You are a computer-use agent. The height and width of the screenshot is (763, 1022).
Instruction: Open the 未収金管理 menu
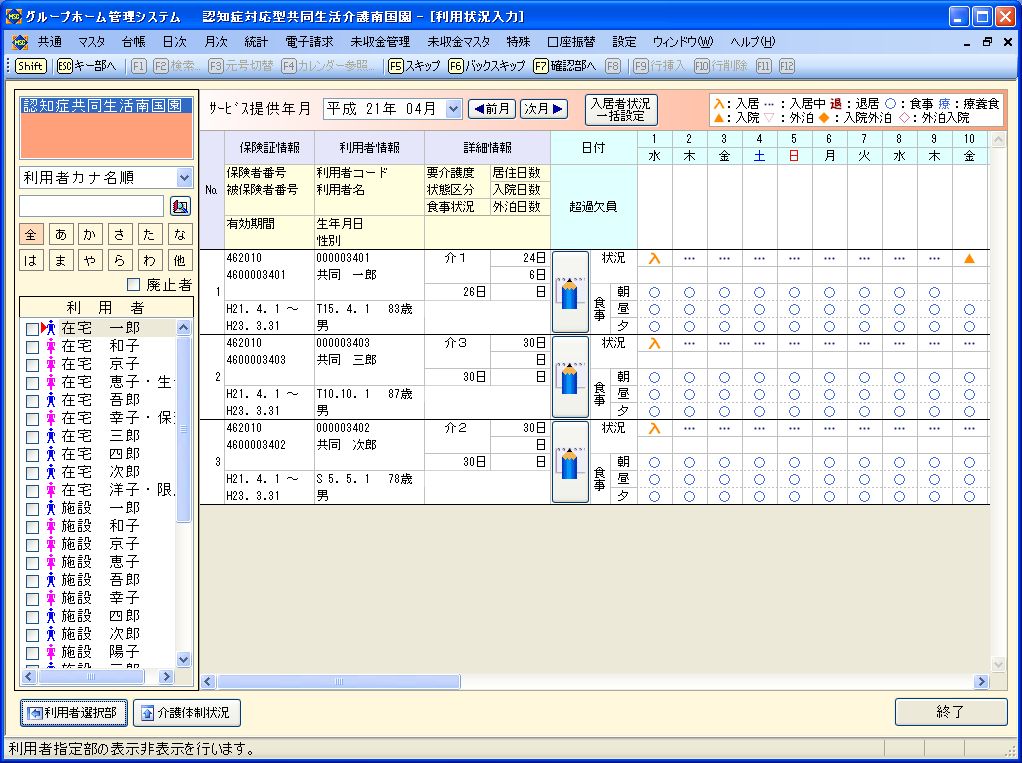point(380,42)
